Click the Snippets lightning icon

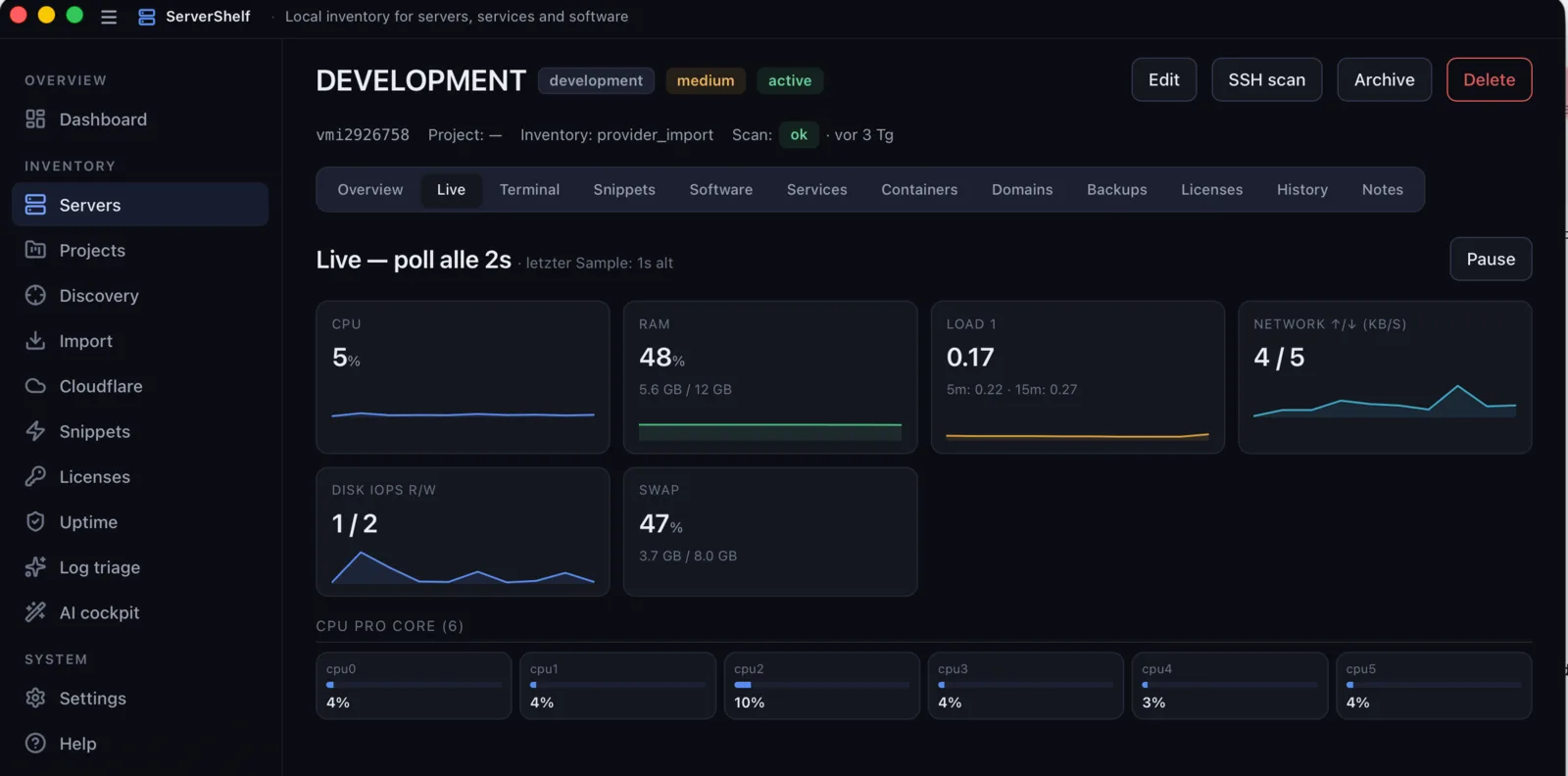[35, 431]
